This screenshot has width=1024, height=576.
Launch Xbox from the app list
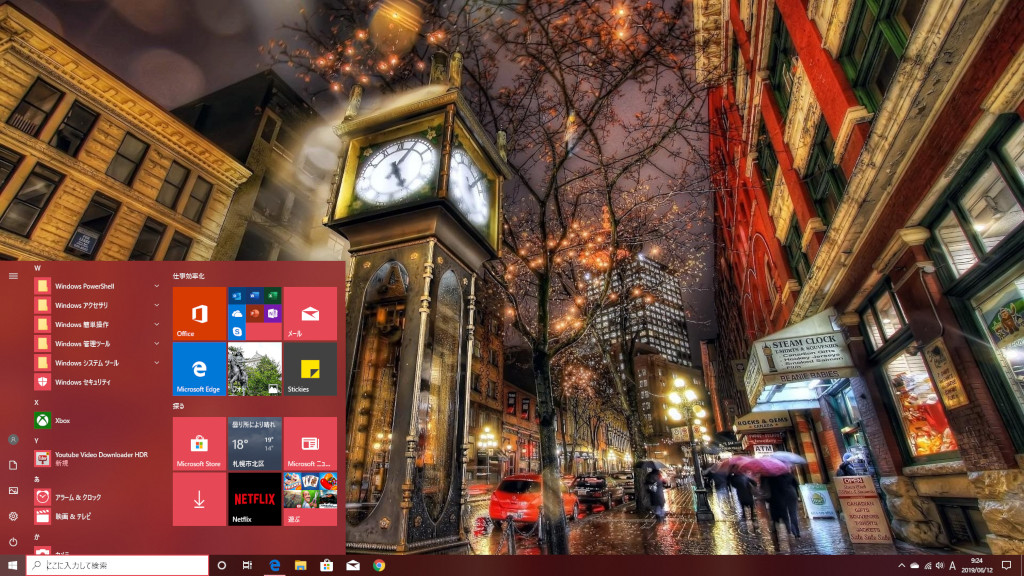coord(98,421)
